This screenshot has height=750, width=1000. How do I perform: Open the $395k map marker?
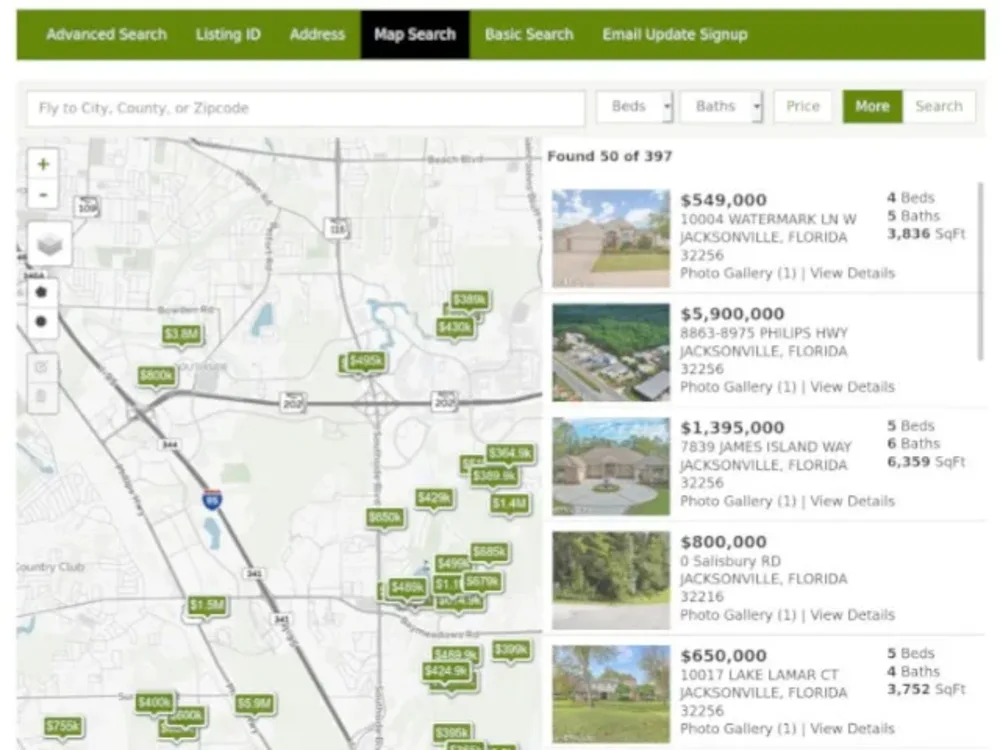[x=452, y=733]
